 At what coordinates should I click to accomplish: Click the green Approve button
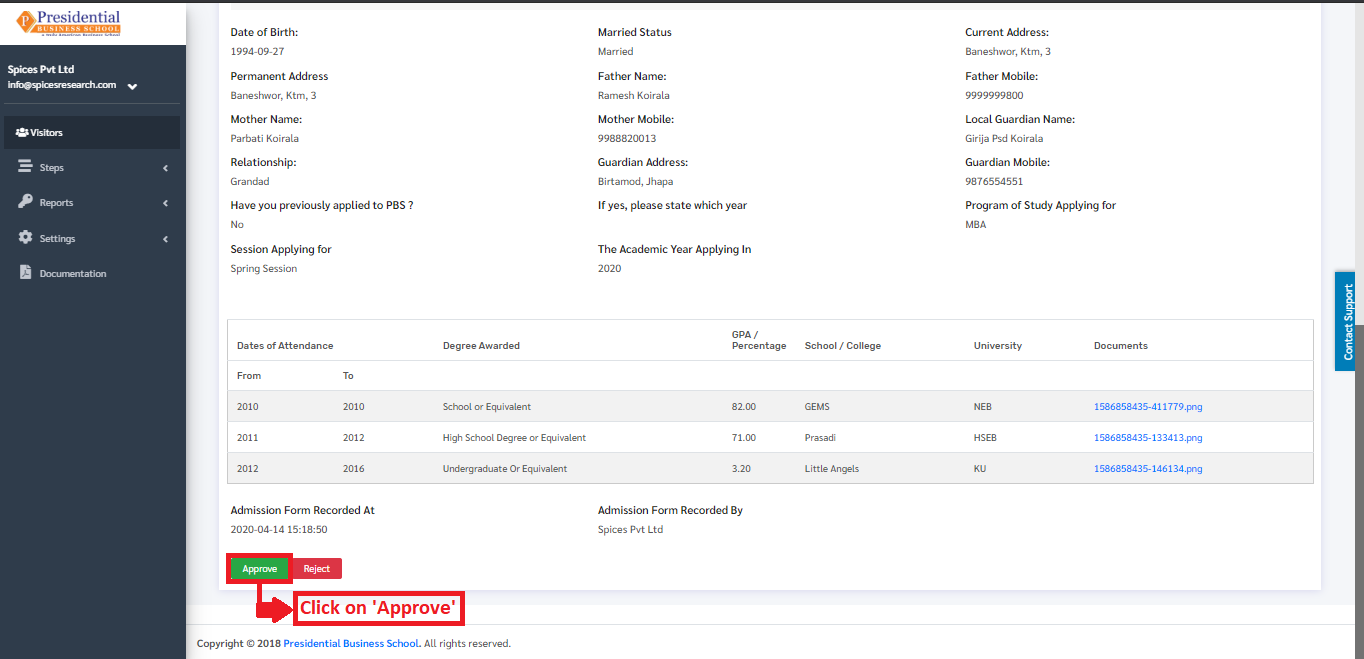pyautogui.click(x=260, y=568)
